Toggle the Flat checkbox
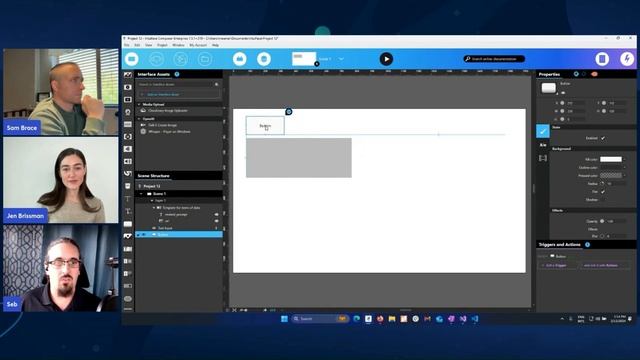 pyautogui.click(x=603, y=192)
